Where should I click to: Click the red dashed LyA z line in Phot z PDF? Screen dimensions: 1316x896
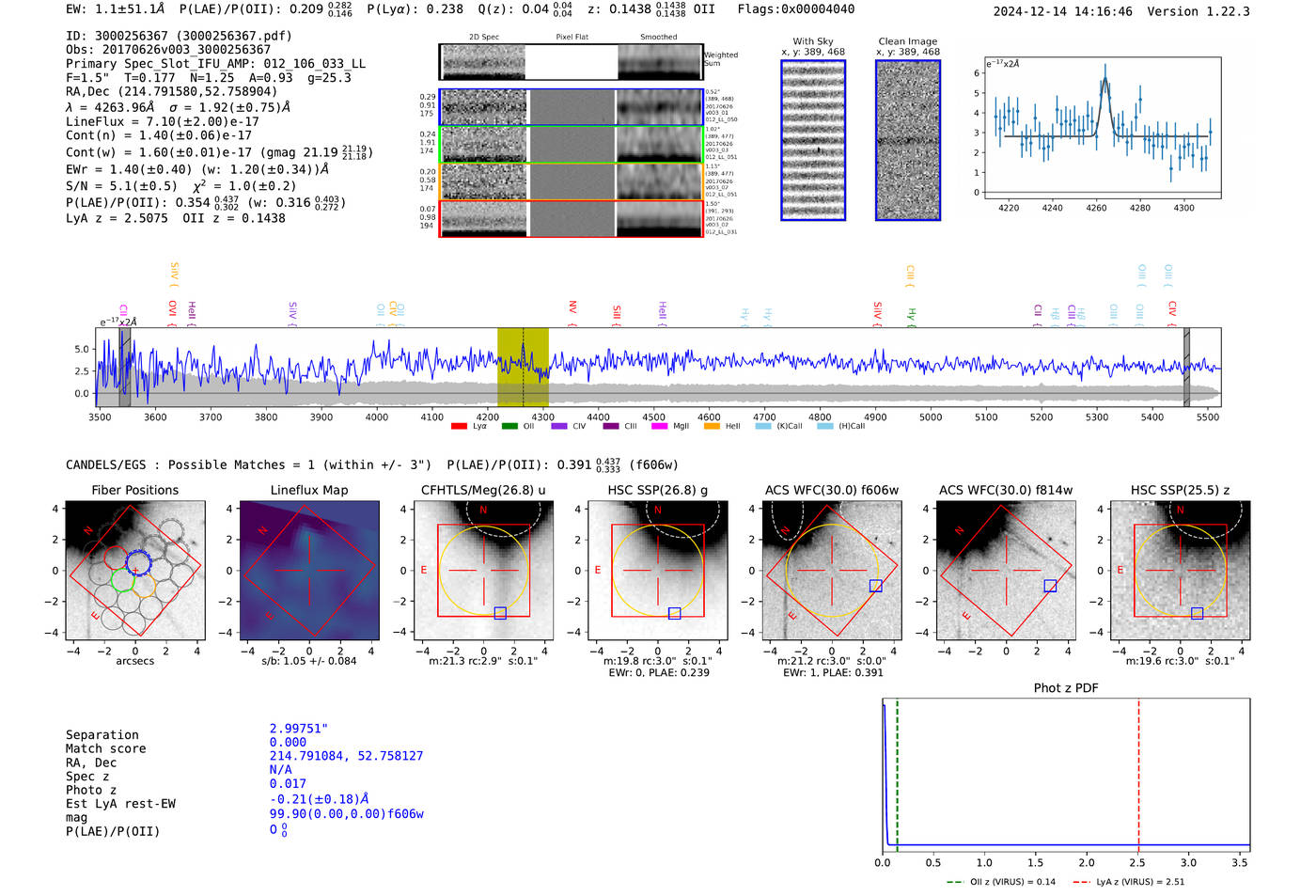pyautogui.click(x=1138, y=776)
